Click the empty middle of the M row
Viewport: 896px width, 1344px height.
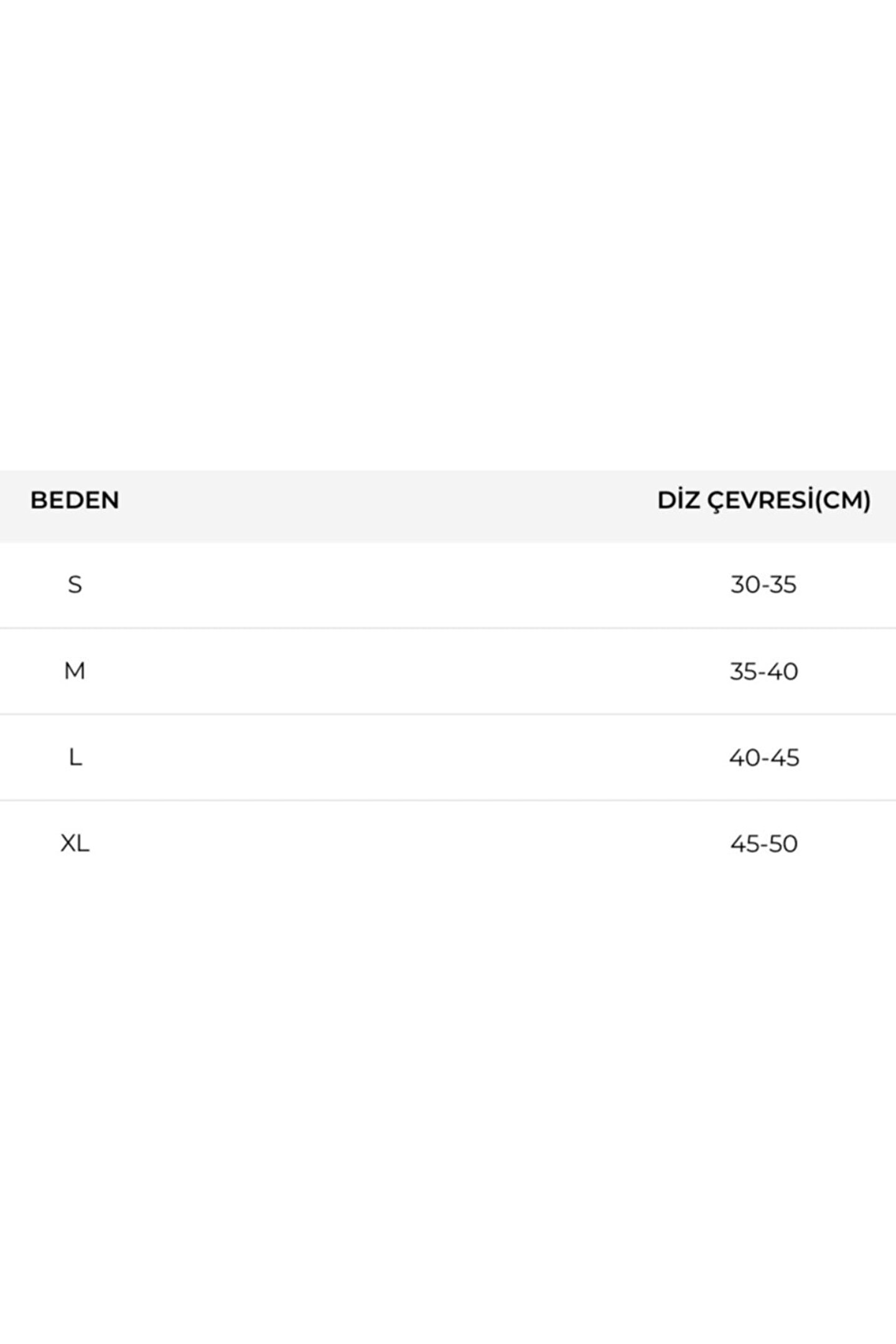coord(411,671)
